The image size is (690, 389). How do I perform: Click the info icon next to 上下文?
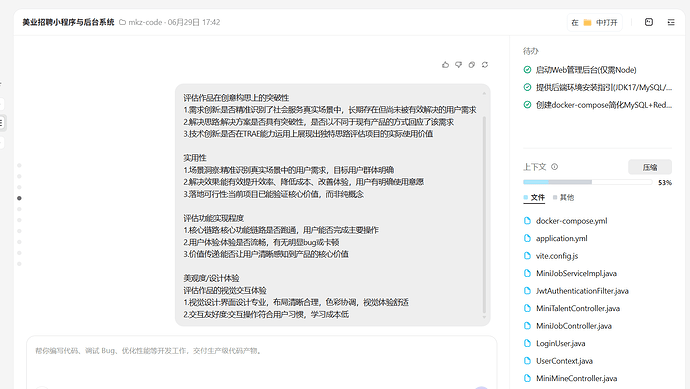(554, 167)
